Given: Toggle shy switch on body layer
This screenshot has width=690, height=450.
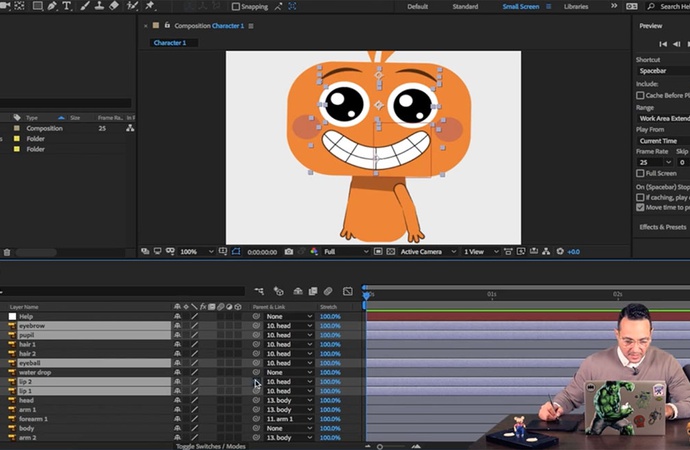Looking at the screenshot, I should (177, 428).
